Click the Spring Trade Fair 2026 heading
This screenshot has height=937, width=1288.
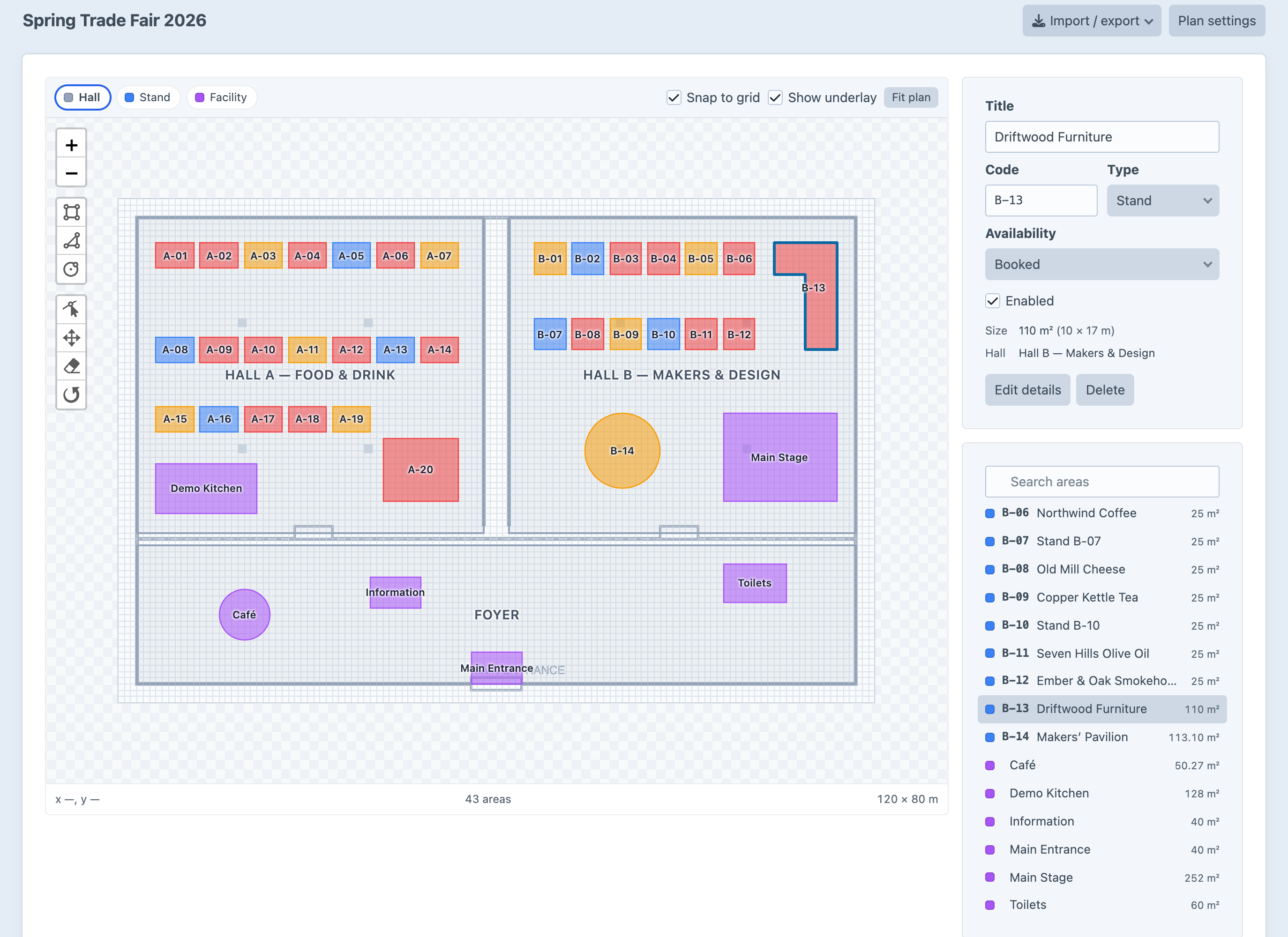tap(114, 21)
